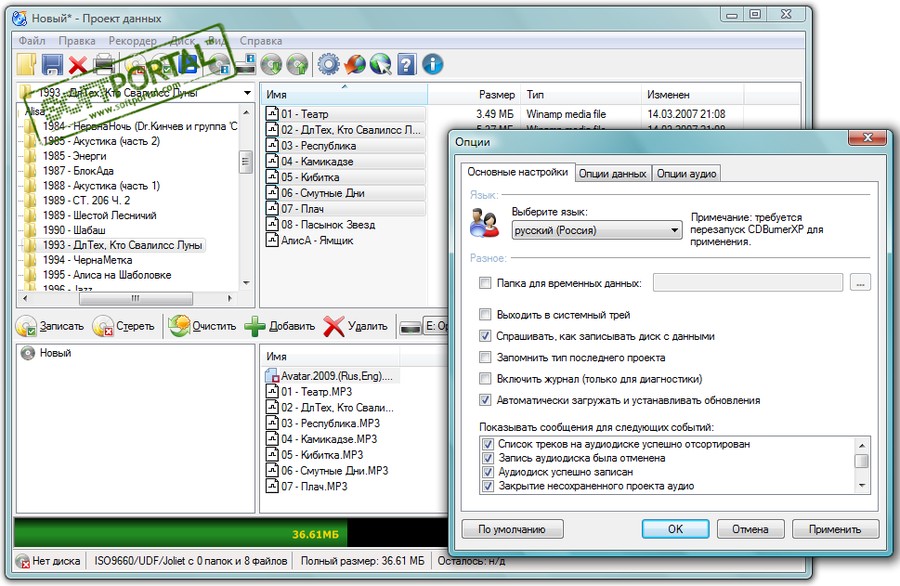Open the Файл menu
This screenshot has width=900, height=586.
32,41
